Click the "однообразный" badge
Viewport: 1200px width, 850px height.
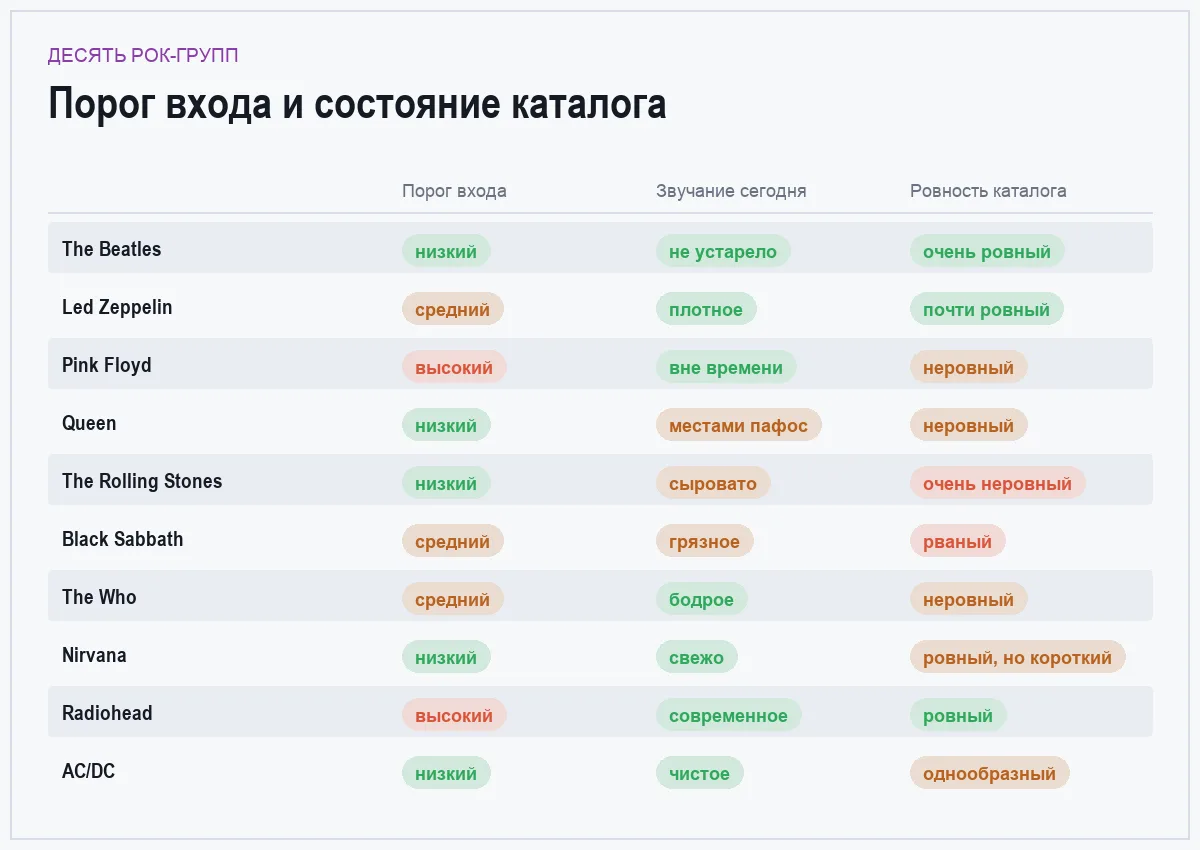pos(990,773)
